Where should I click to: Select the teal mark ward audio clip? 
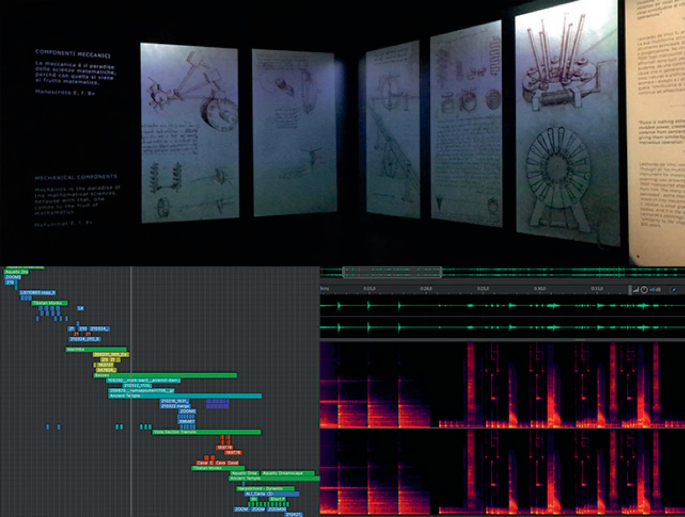click(x=143, y=380)
